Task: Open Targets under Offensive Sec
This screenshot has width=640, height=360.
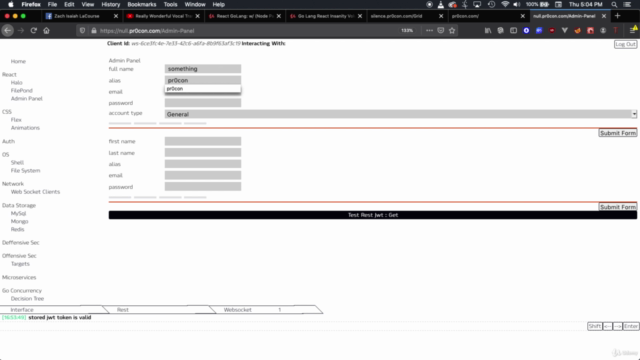Action: point(20,264)
